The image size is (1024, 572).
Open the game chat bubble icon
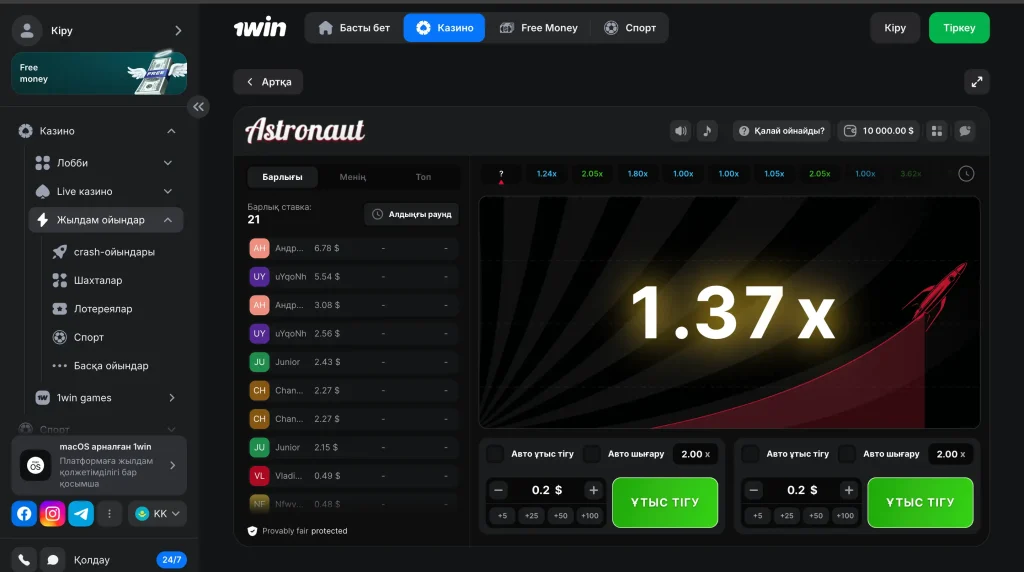click(964, 131)
